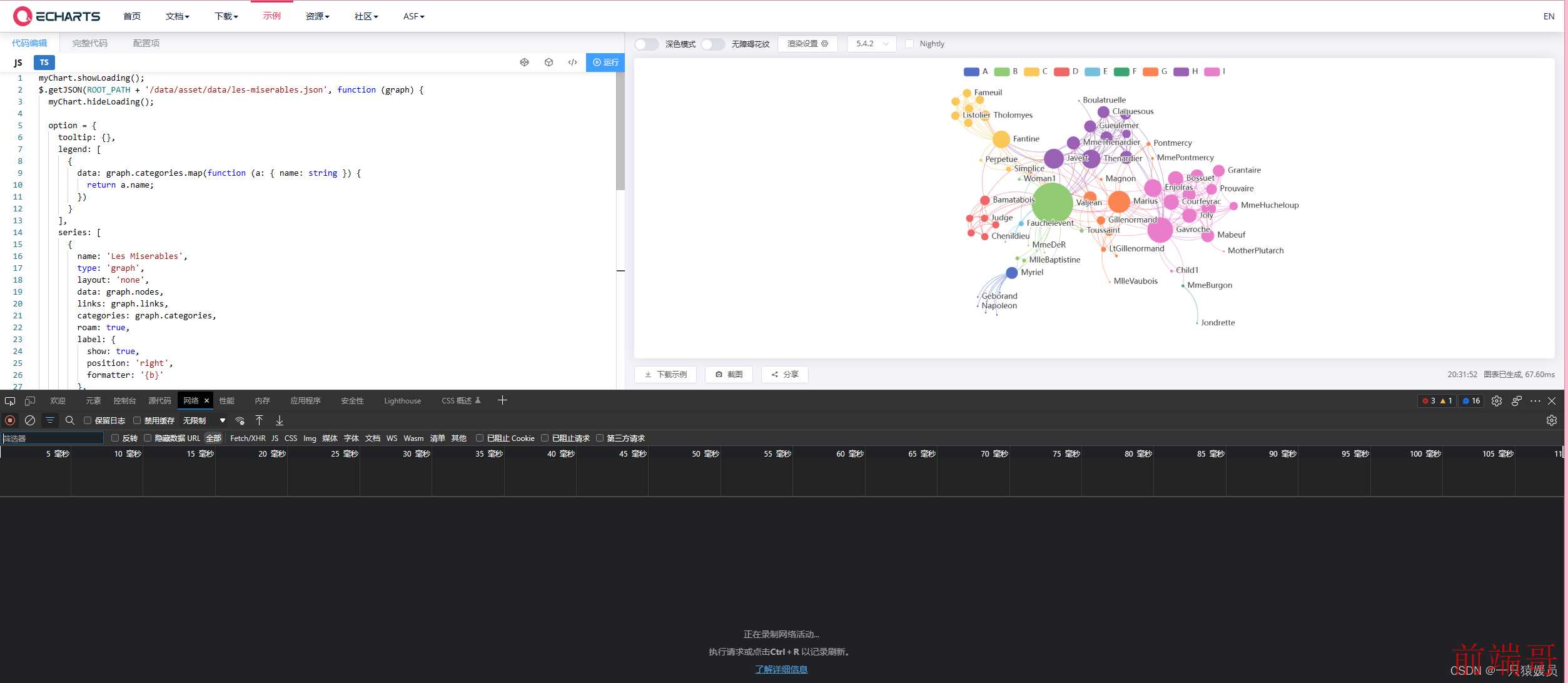Viewport: 1568px width, 683px height.
Task: Enable 保留日志 checkbox
Action: click(x=88, y=420)
